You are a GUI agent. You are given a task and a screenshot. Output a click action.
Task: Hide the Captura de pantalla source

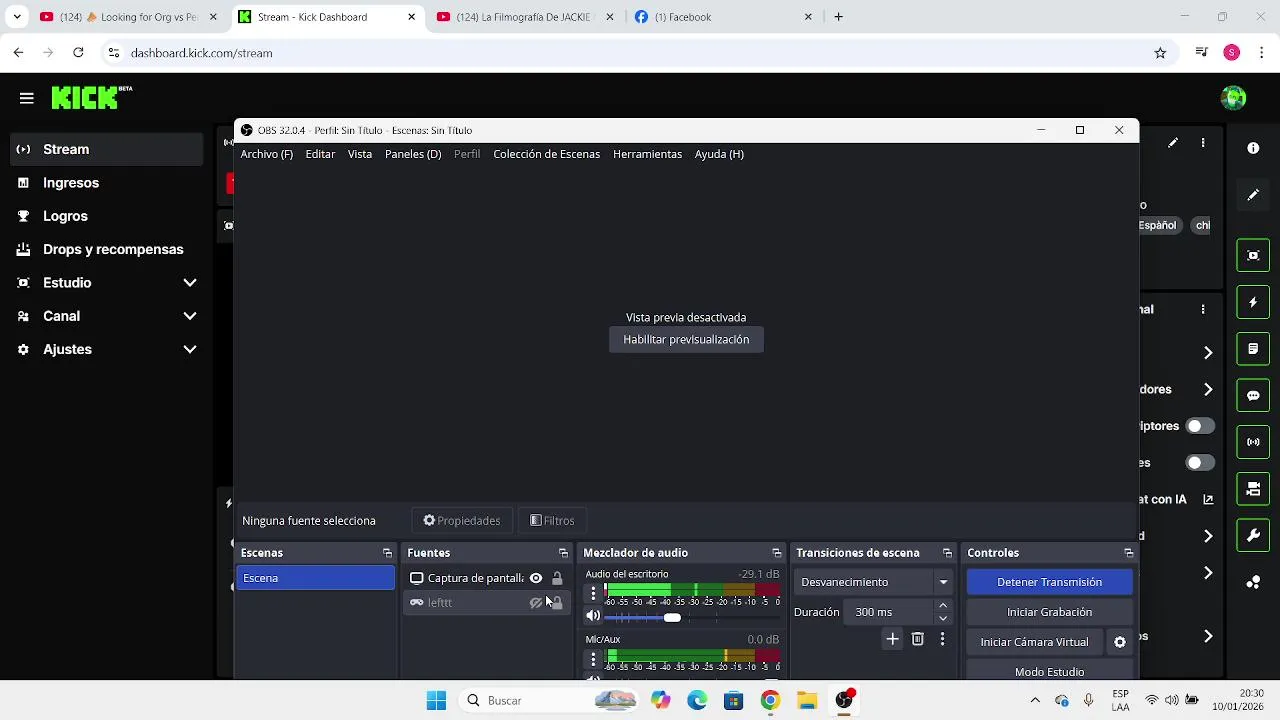pyautogui.click(x=536, y=578)
